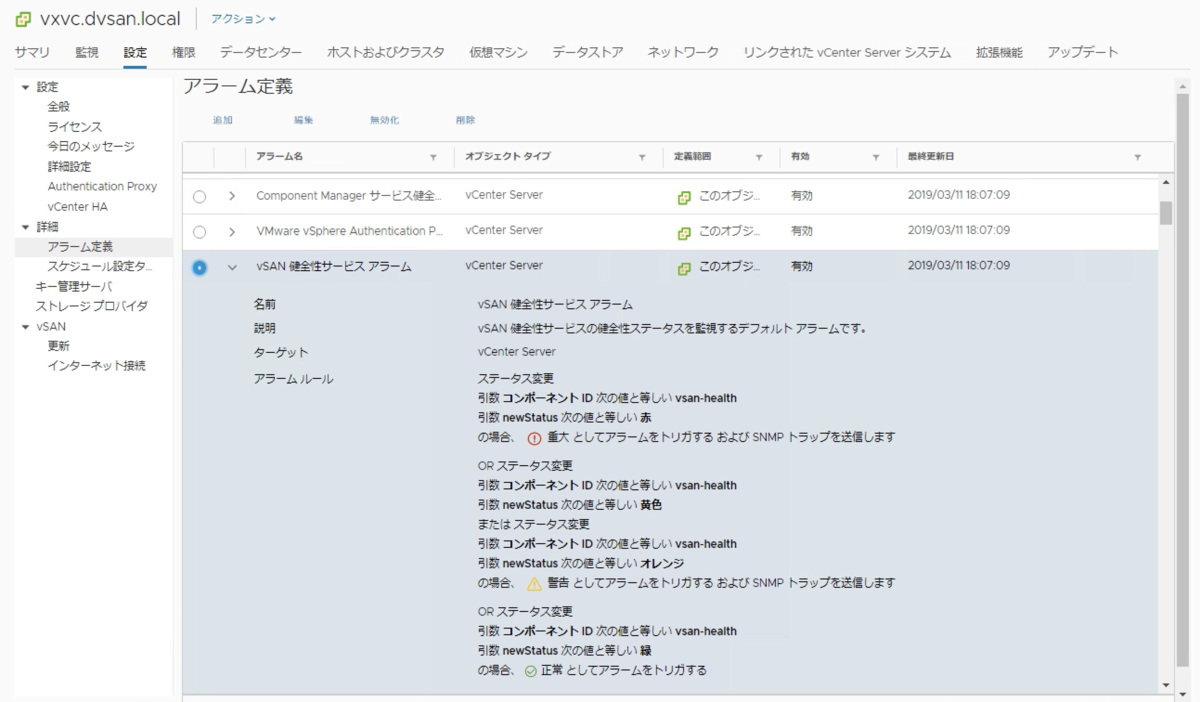The width and height of the screenshot is (1200, 702).
Task: Open filter for 有効 column
Action: [876, 157]
